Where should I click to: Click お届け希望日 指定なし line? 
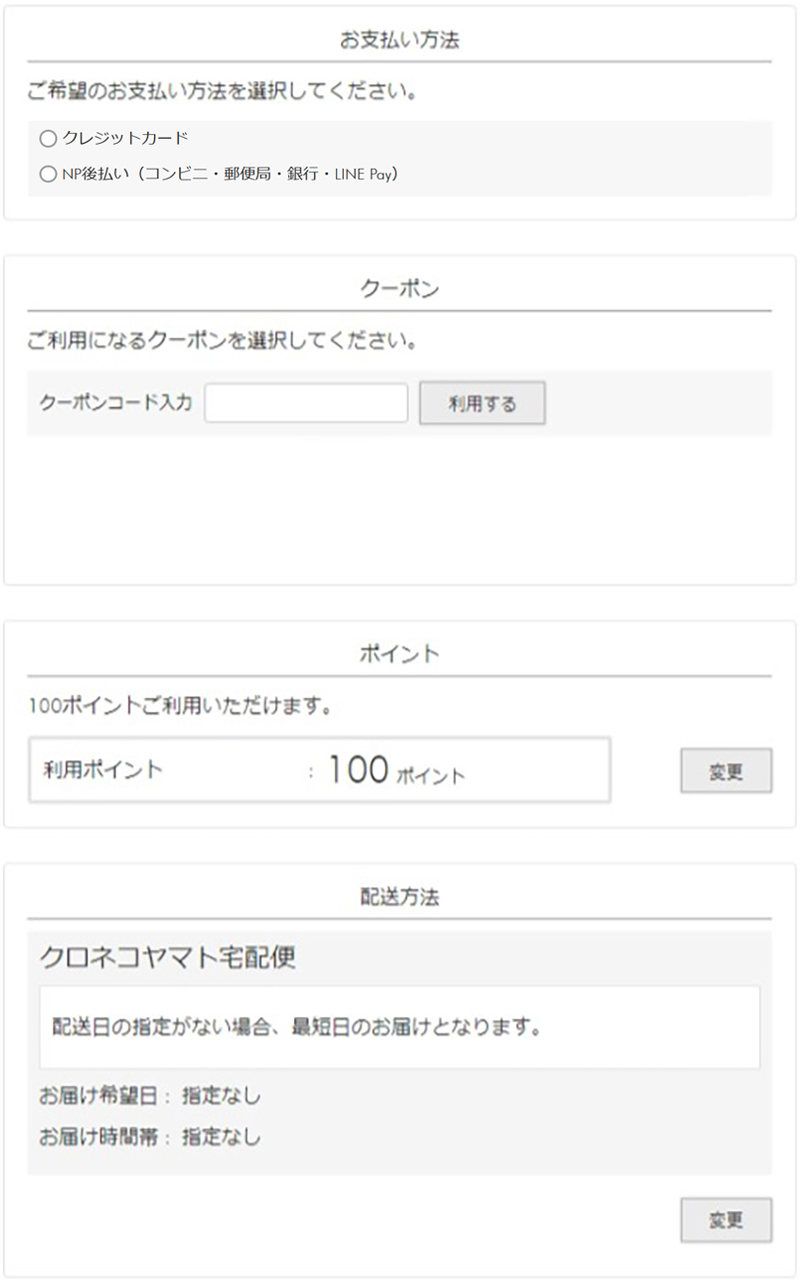tap(149, 1096)
